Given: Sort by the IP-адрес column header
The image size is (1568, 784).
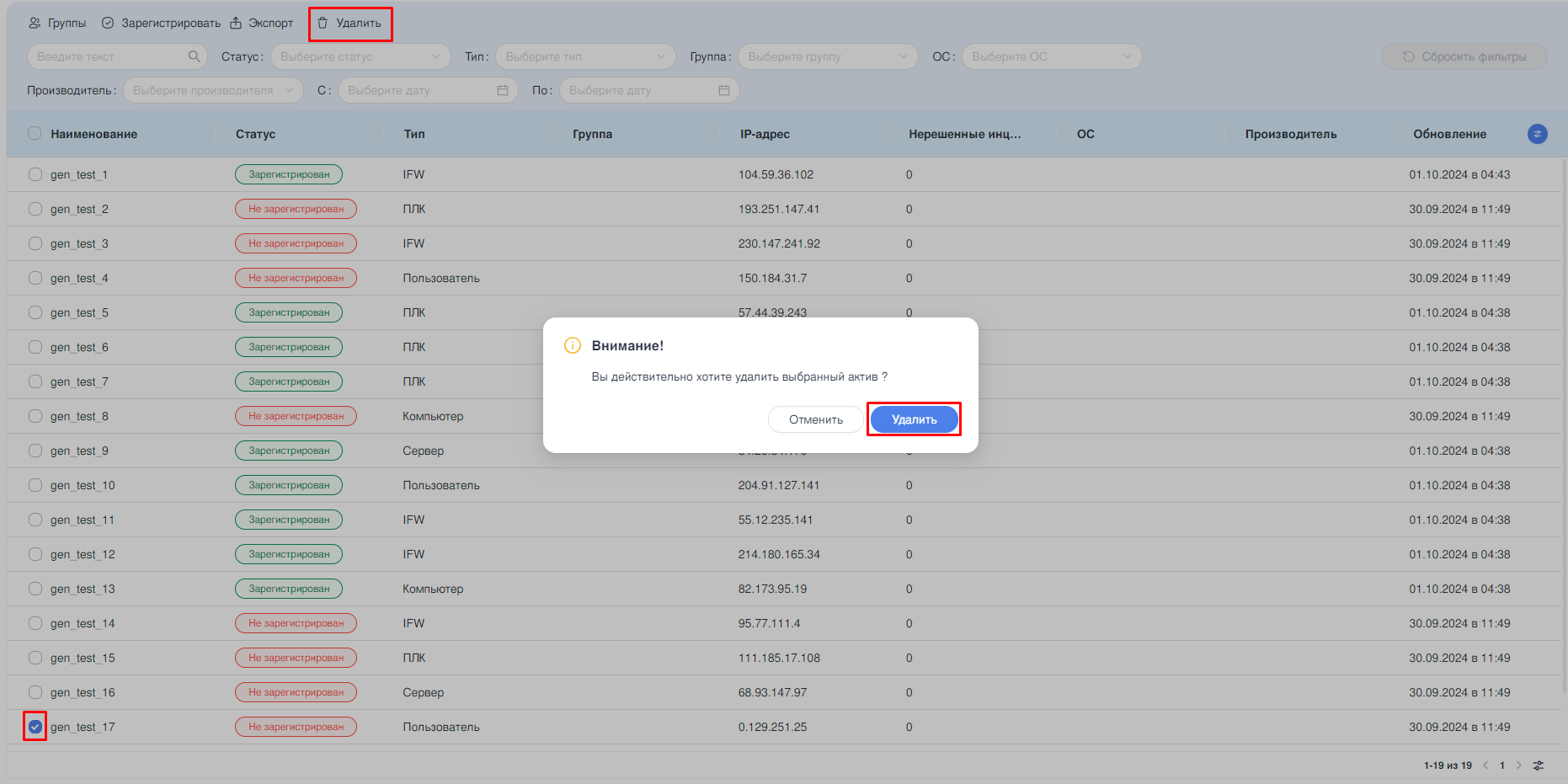Looking at the screenshot, I should coord(765,134).
